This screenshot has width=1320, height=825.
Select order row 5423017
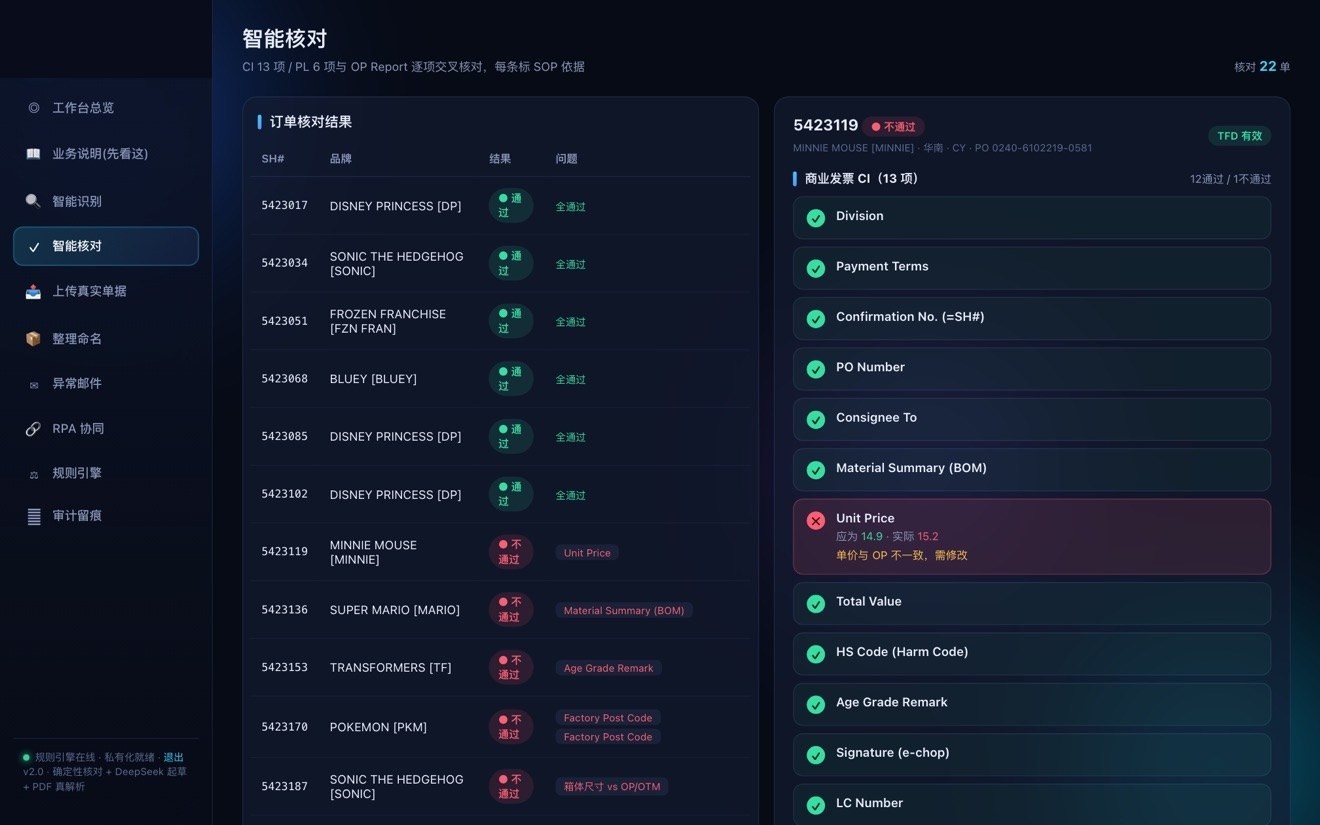click(x=500, y=206)
